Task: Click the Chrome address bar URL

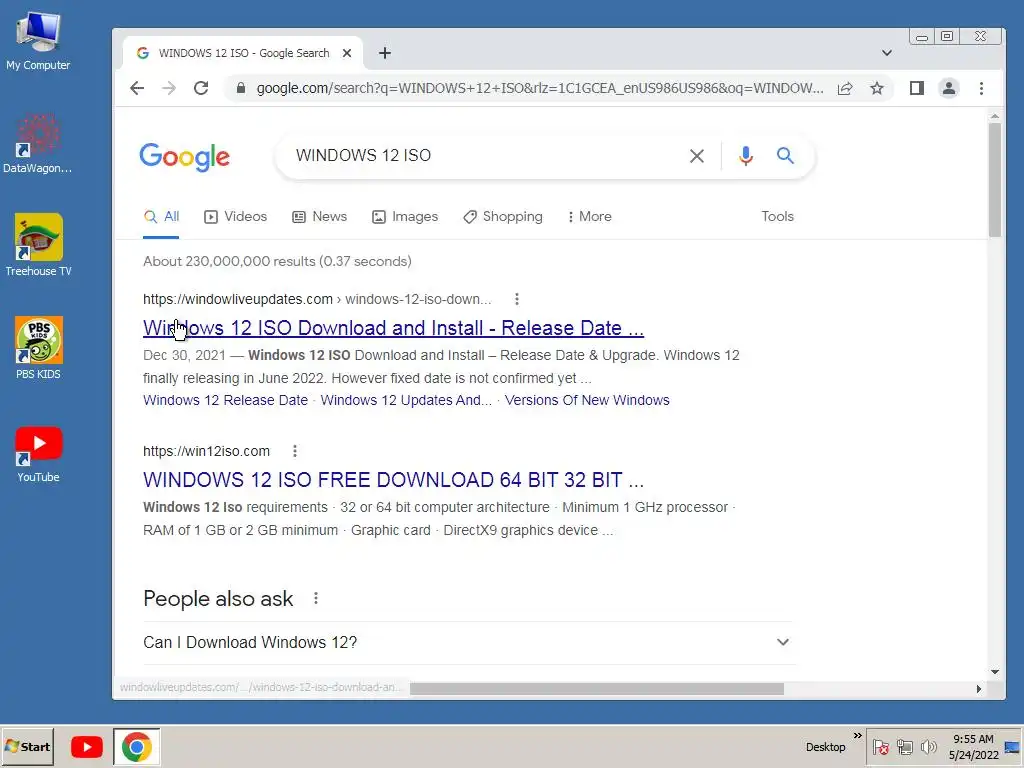Action: click(539, 88)
